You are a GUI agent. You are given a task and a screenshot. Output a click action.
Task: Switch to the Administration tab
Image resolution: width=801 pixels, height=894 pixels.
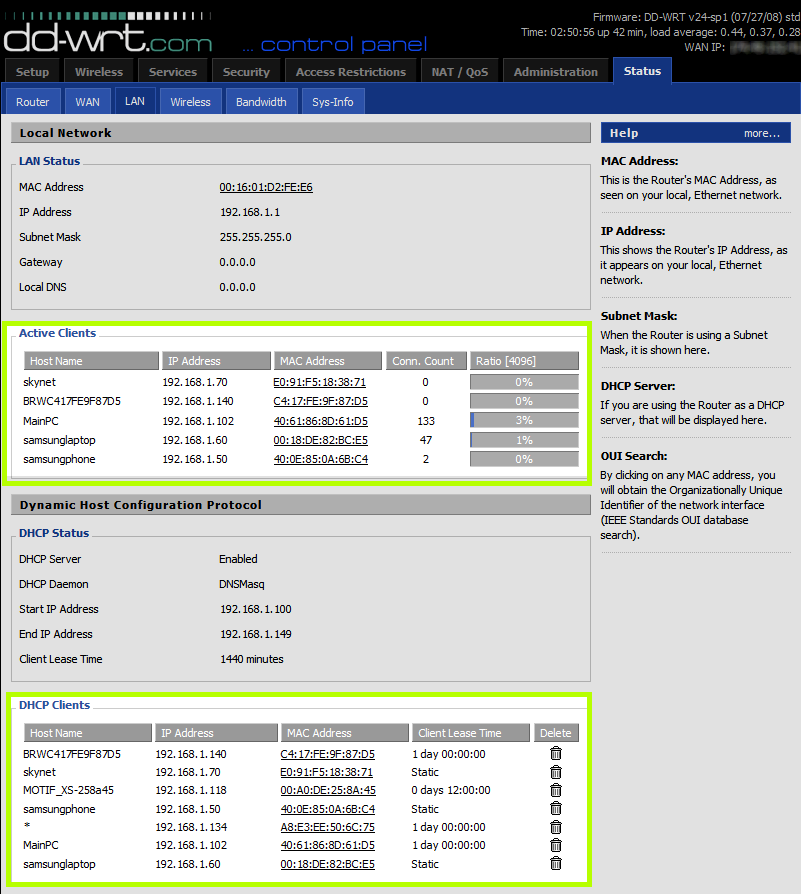tap(556, 71)
